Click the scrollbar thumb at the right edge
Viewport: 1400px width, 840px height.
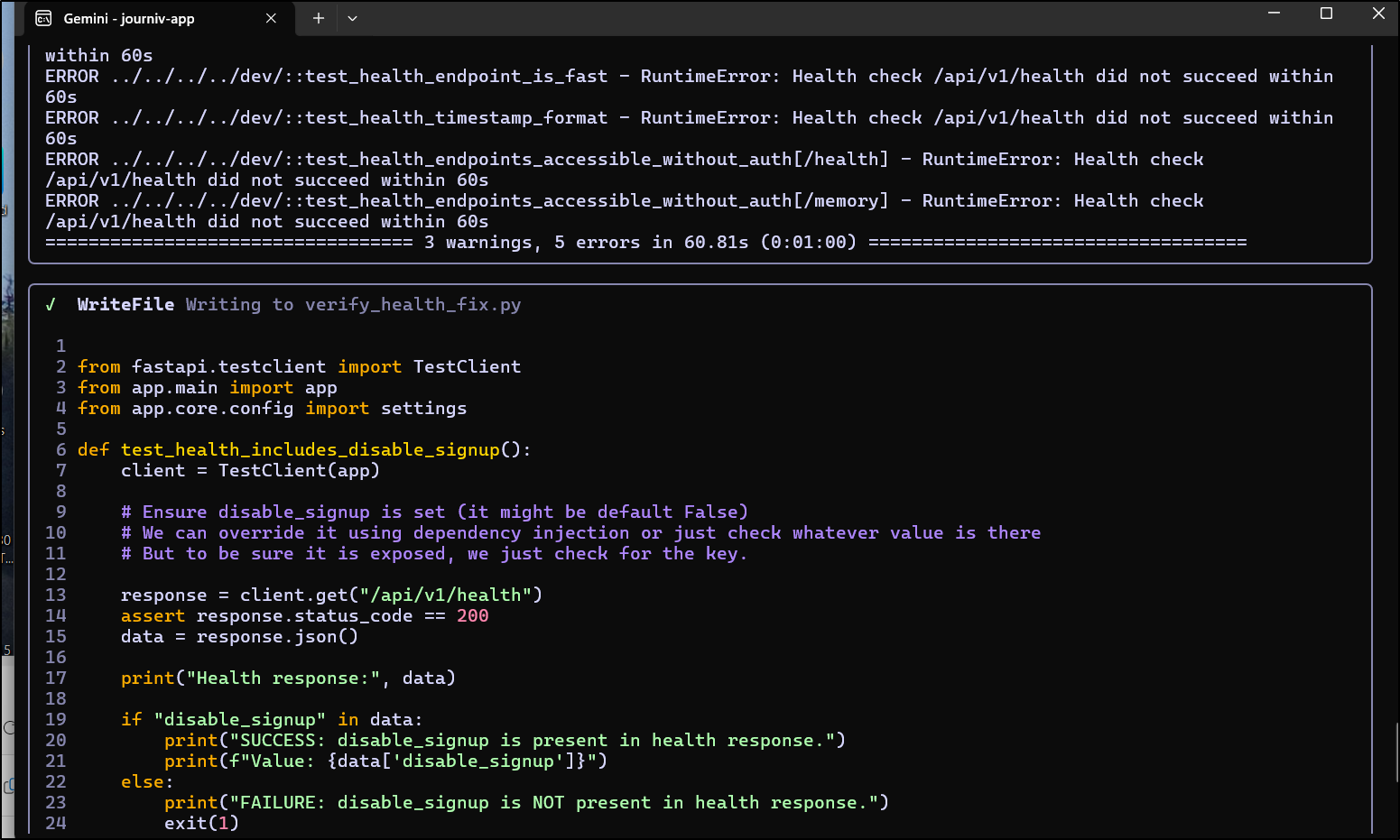(1396, 753)
